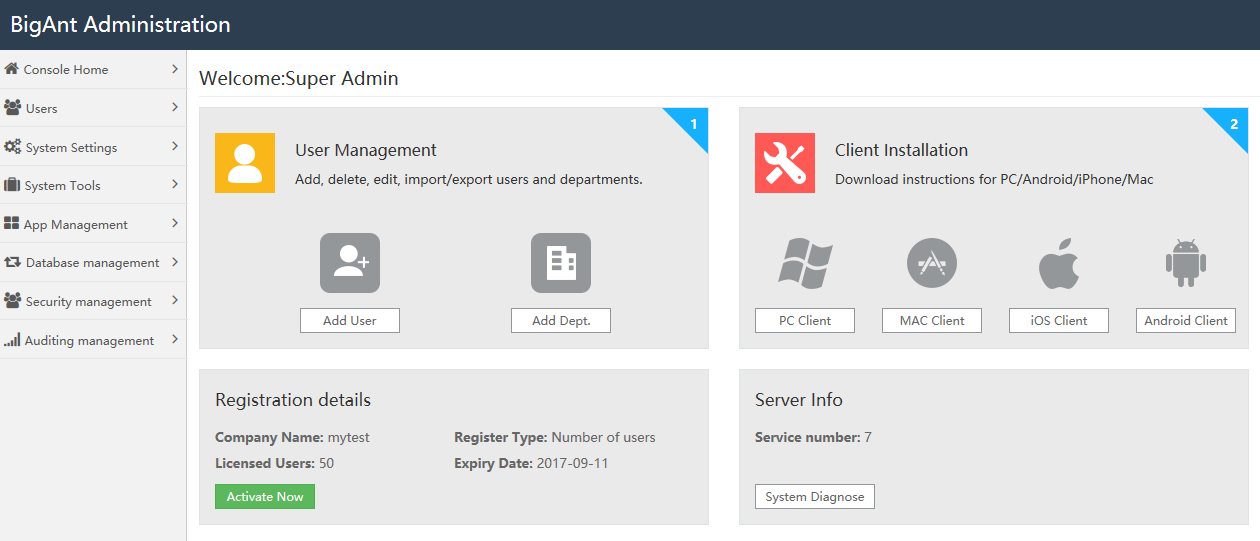Click the yellow User Management icon
Image resolution: width=1260 pixels, height=541 pixels.
pyautogui.click(x=245, y=163)
